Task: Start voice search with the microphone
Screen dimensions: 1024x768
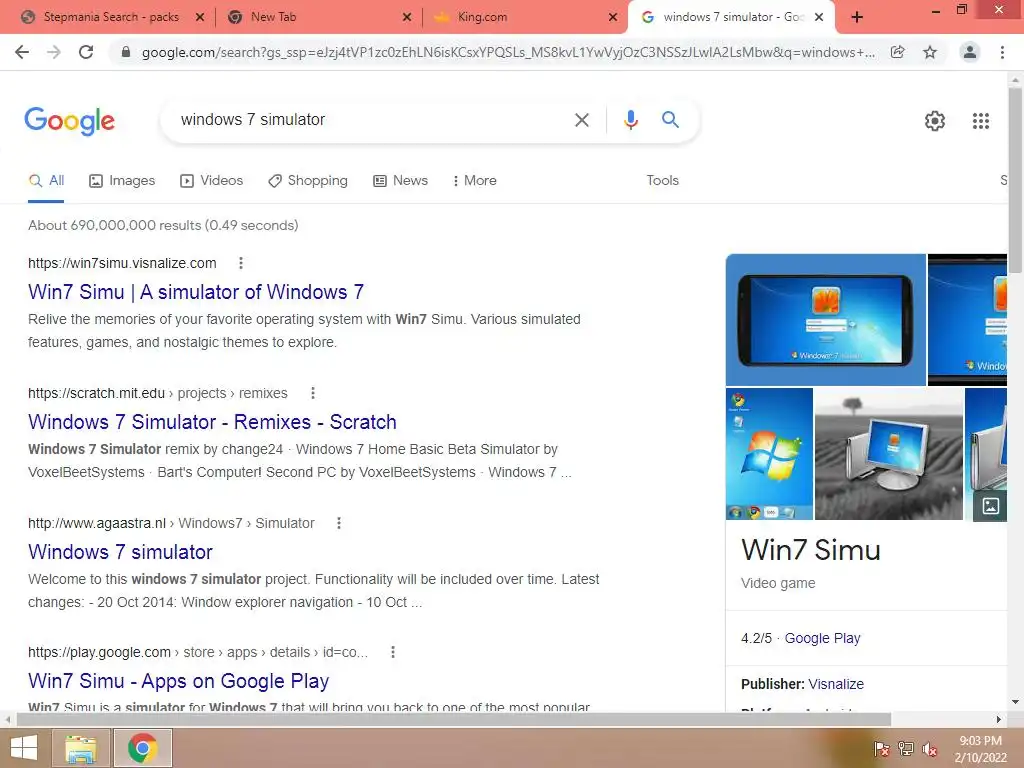Action: (630, 120)
